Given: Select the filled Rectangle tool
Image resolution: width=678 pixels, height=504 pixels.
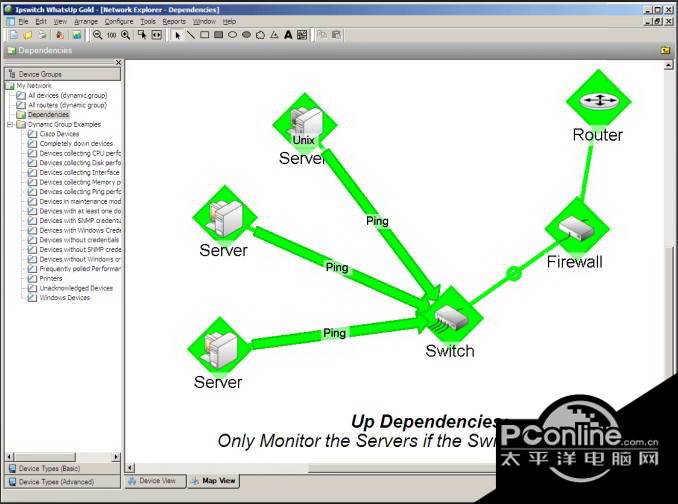Looking at the screenshot, I should pyautogui.click(x=218, y=35).
